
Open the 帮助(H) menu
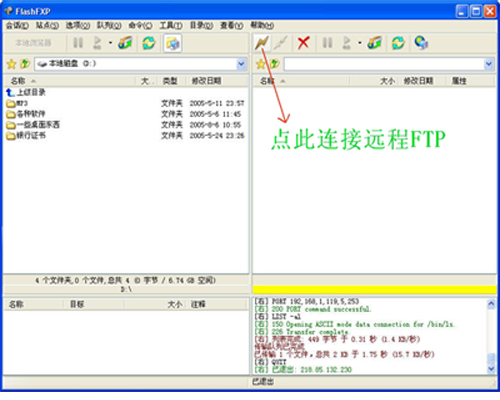(x=262, y=25)
